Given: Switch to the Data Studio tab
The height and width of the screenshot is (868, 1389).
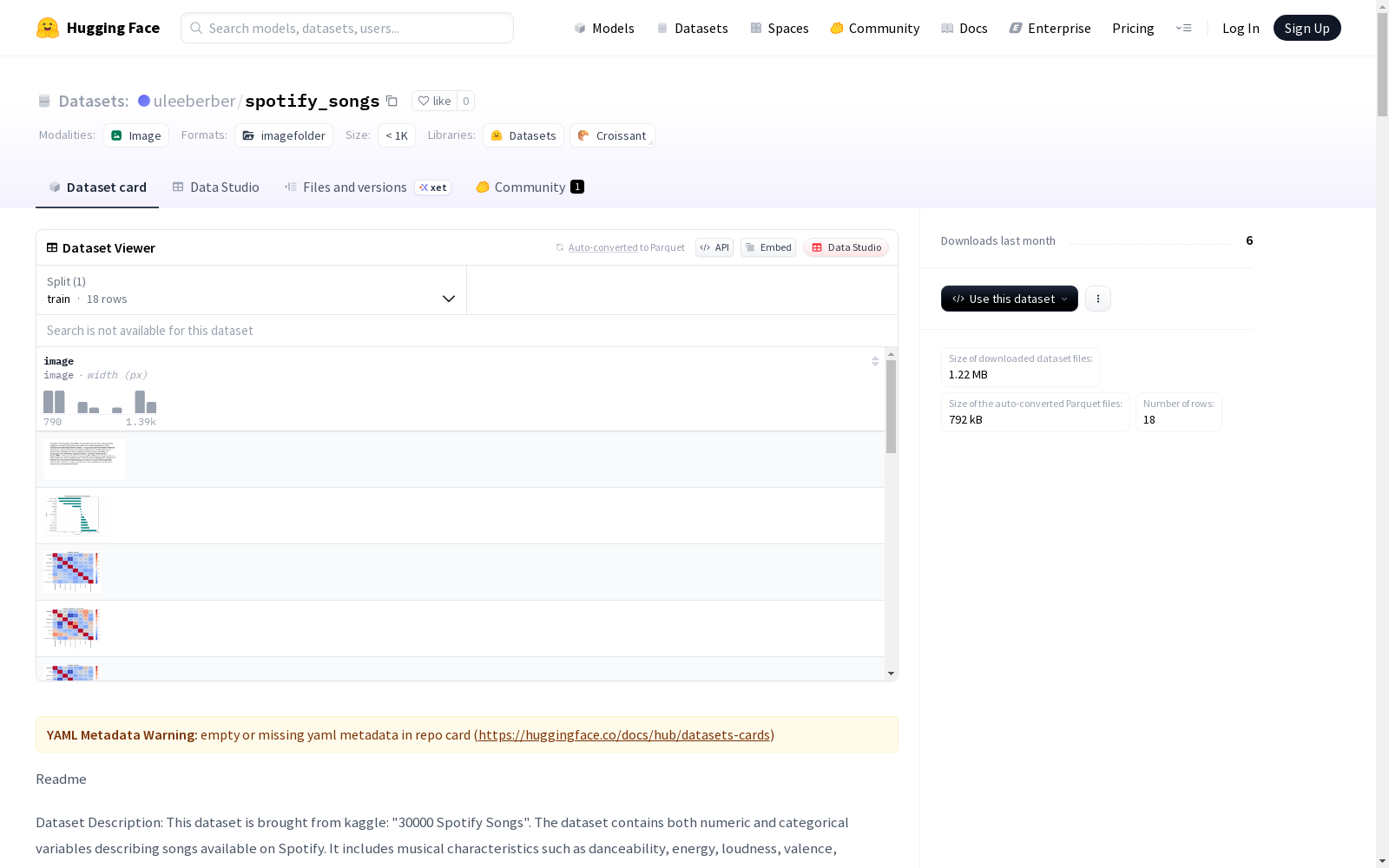Looking at the screenshot, I should click(215, 187).
